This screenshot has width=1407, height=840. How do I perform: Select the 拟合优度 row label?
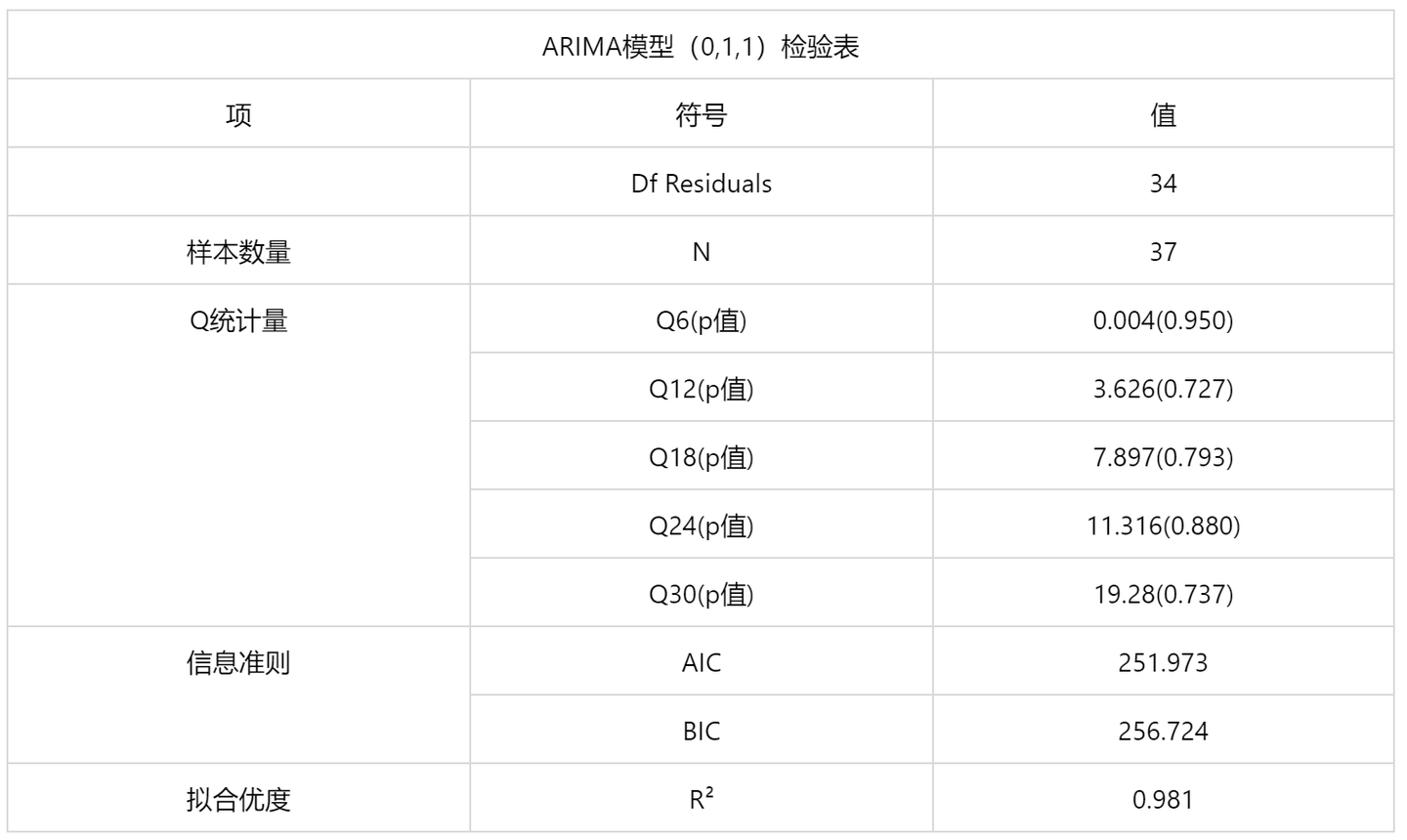238,799
